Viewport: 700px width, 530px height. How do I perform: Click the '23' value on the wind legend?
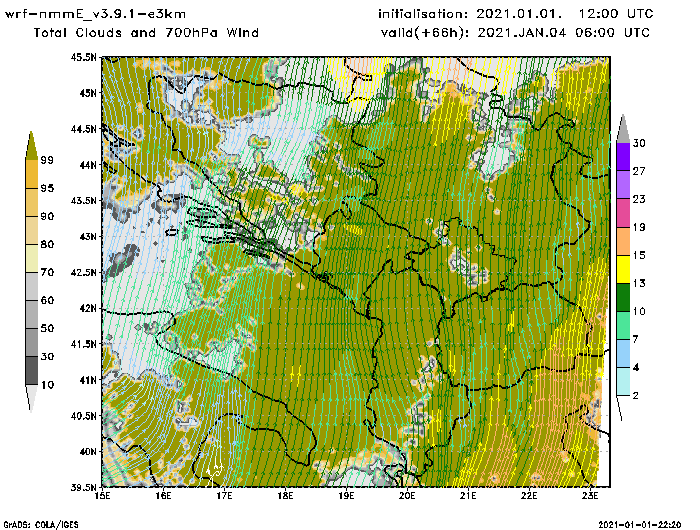point(639,199)
